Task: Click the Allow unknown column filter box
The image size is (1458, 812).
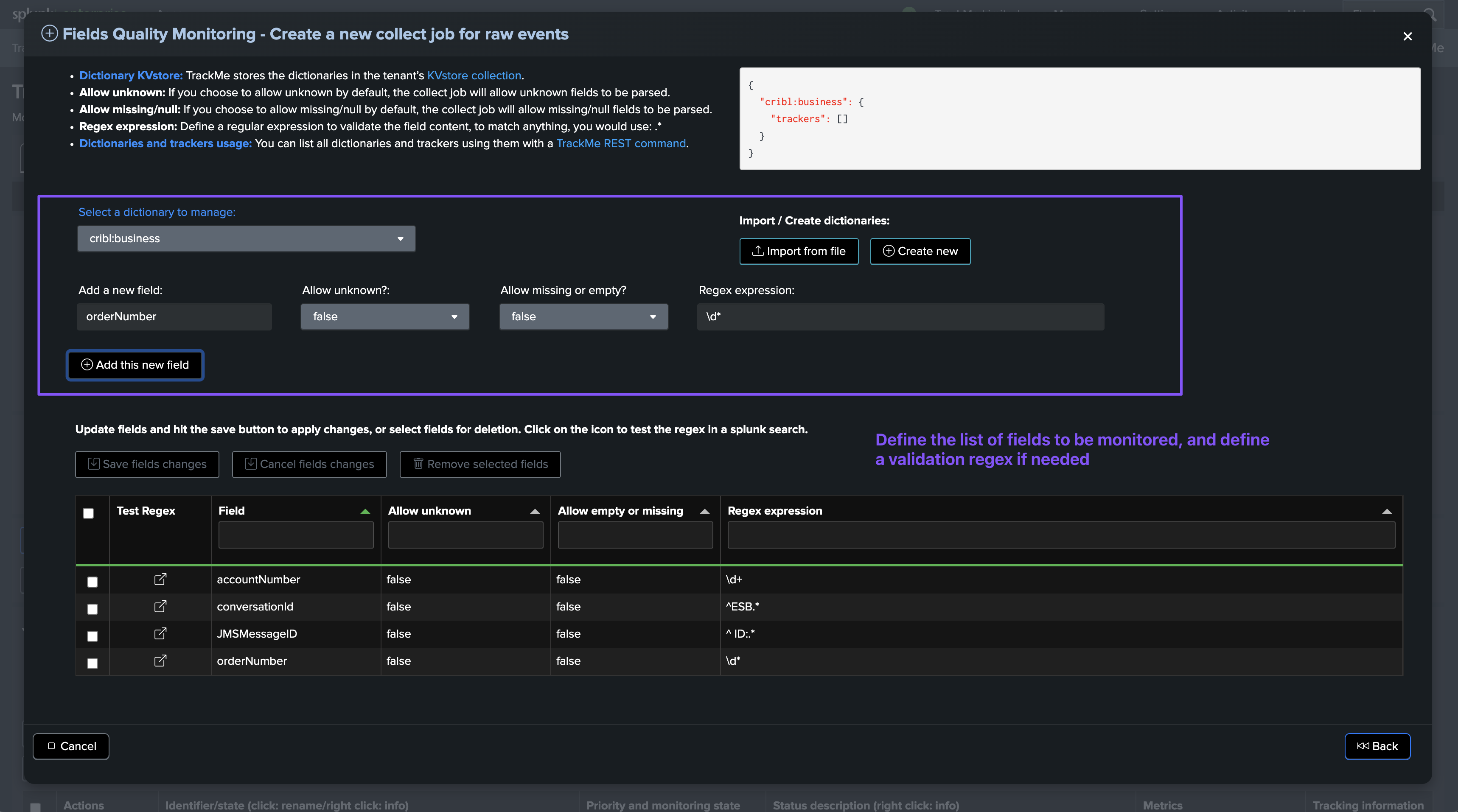Action: pyautogui.click(x=466, y=535)
